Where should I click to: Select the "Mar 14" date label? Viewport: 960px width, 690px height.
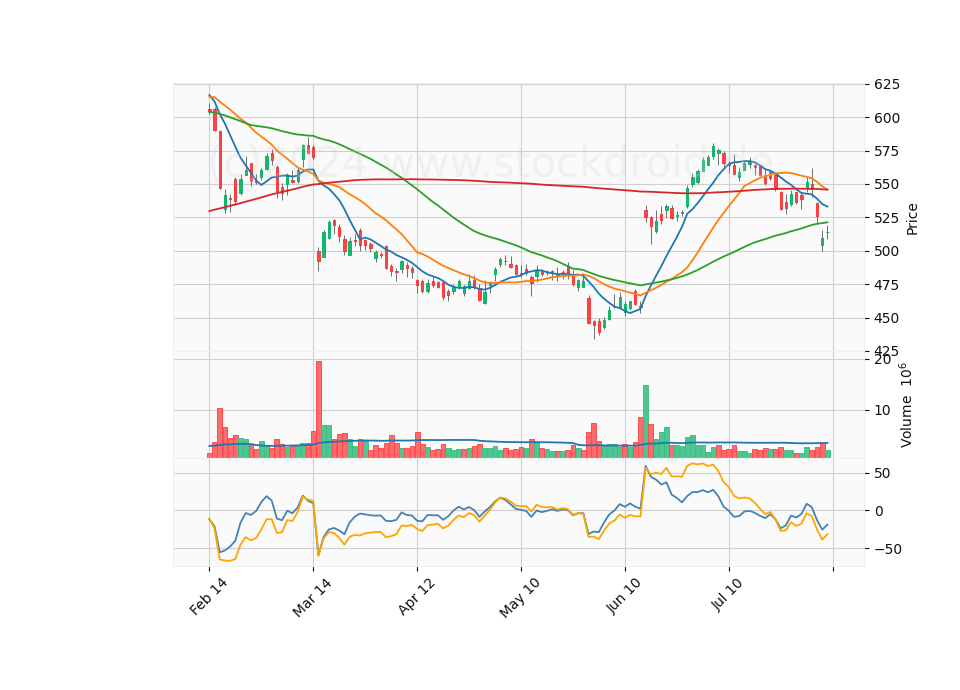(x=312, y=597)
